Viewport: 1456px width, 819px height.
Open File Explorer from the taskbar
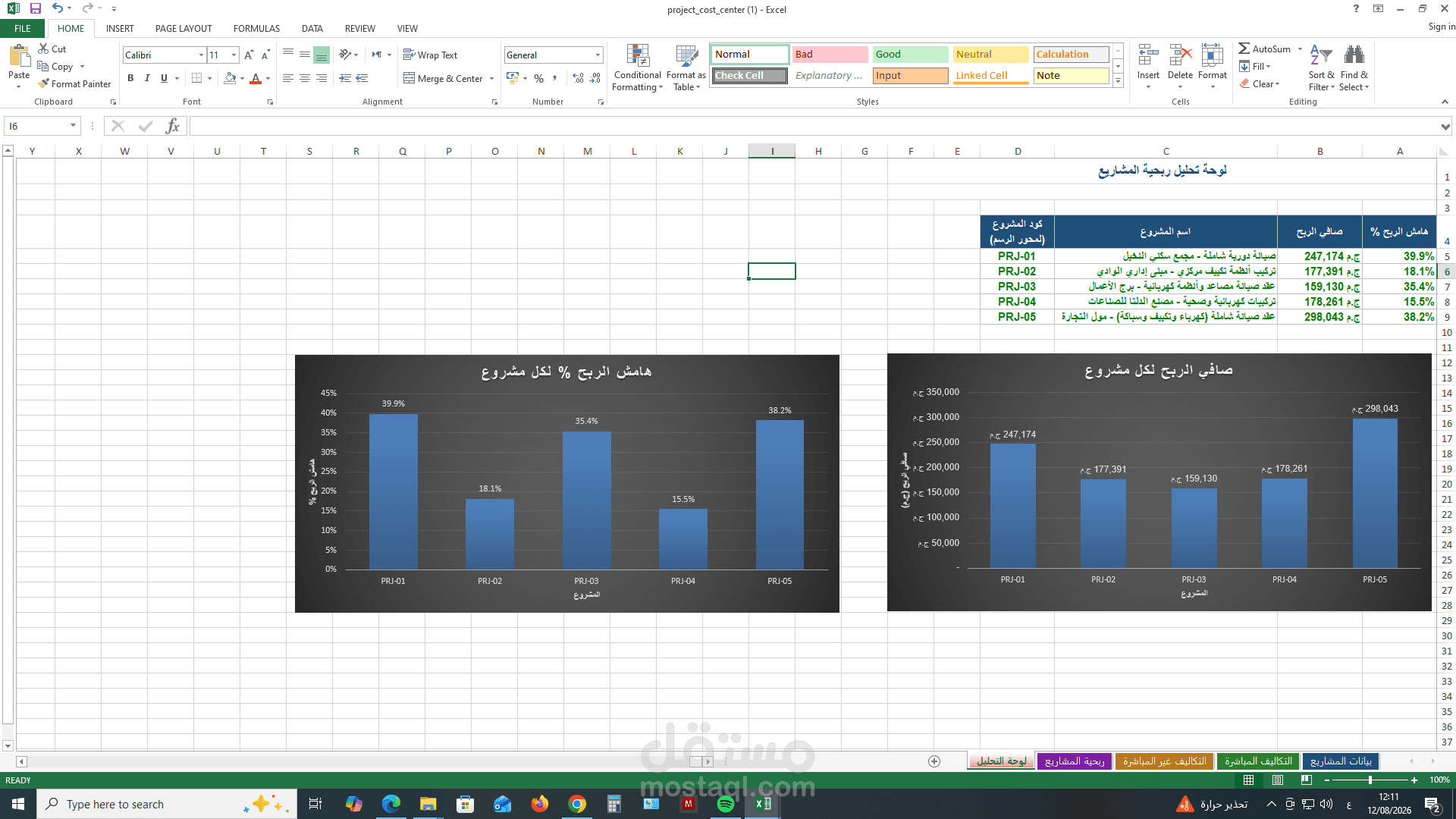pyautogui.click(x=428, y=804)
